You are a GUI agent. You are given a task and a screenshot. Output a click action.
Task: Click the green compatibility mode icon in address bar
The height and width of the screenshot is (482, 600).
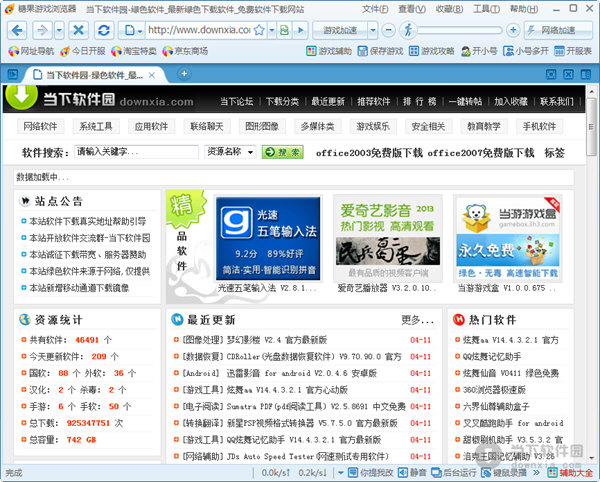click(284, 30)
